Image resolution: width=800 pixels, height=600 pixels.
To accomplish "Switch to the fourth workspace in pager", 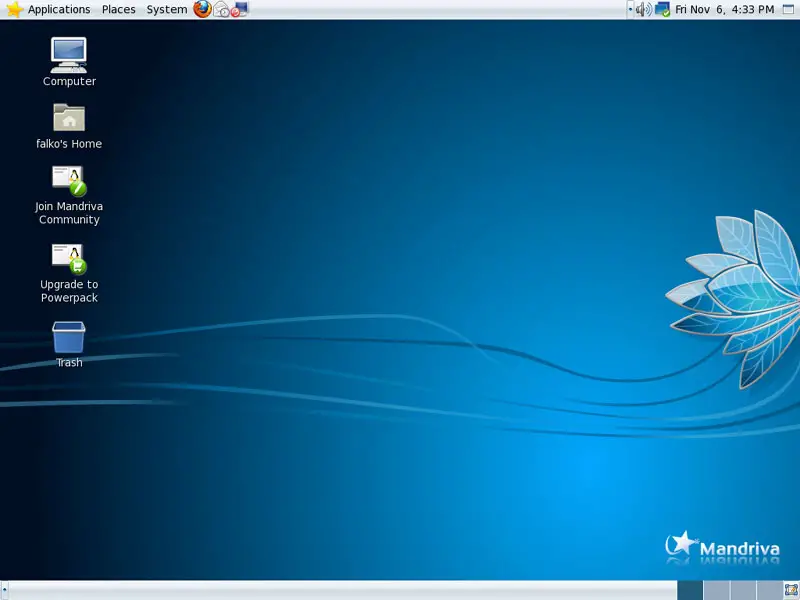I will tap(769, 590).
